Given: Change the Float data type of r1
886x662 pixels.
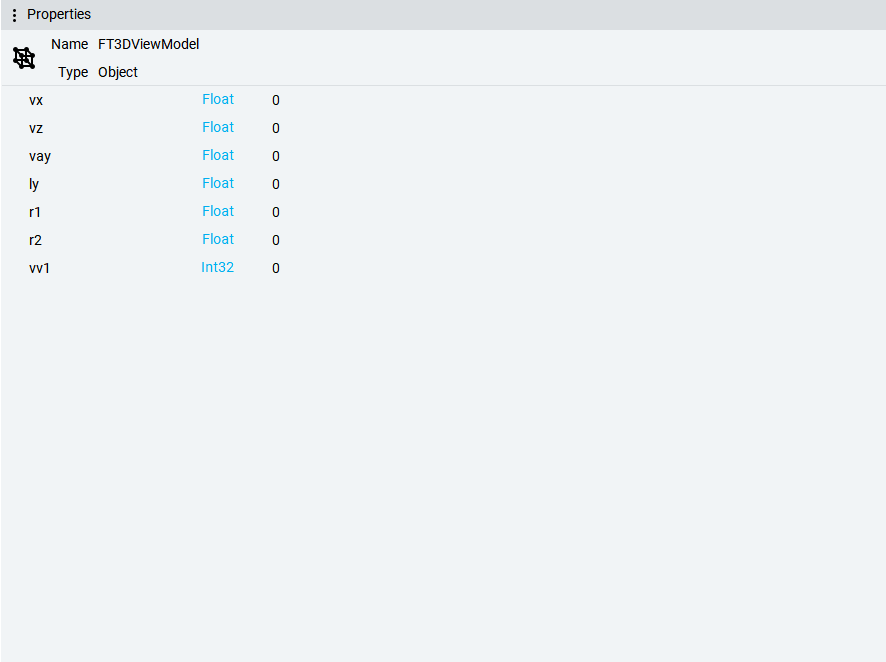Looking at the screenshot, I should click(x=218, y=211).
